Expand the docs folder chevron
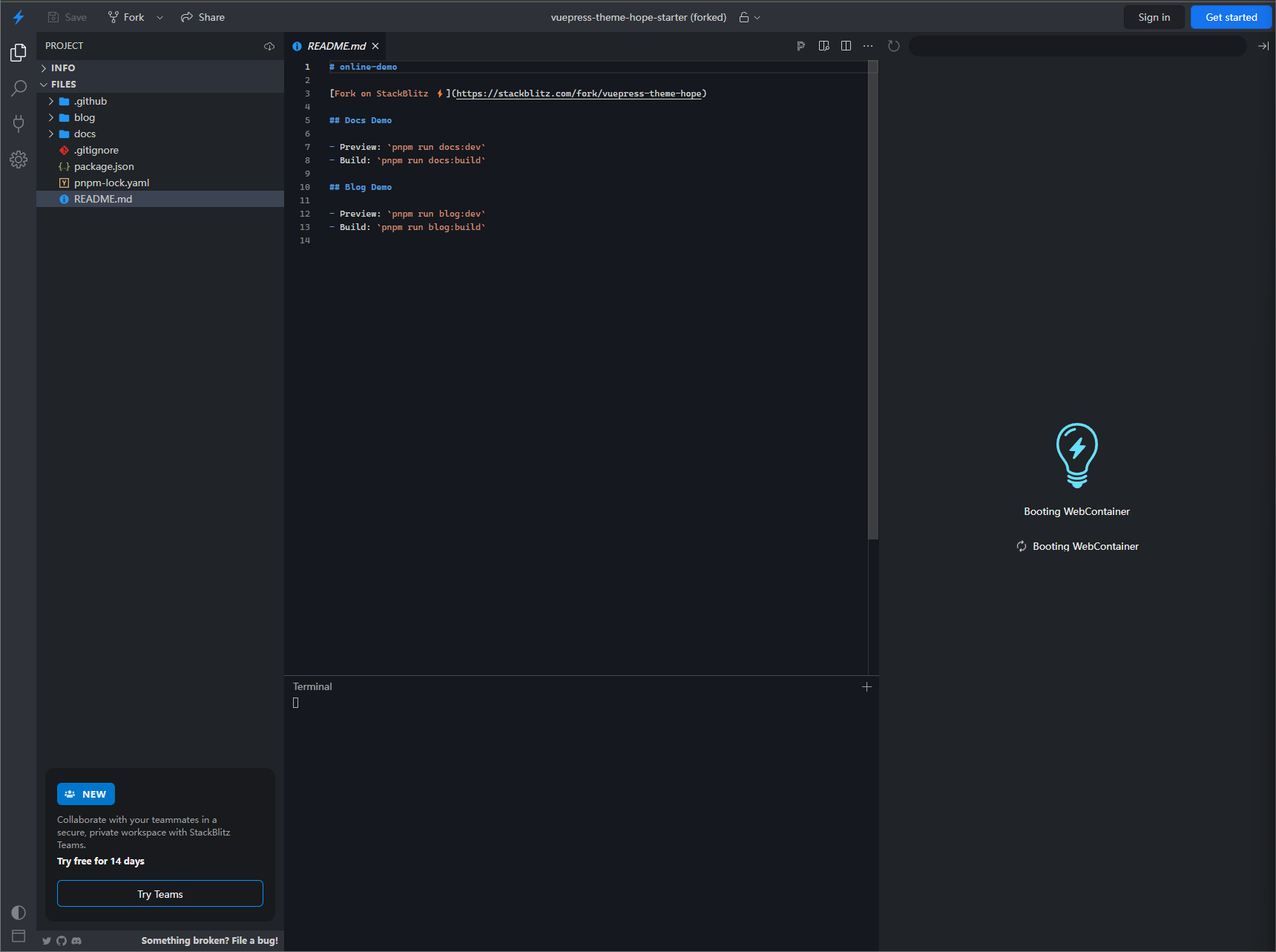Image resolution: width=1276 pixels, height=952 pixels. (51, 134)
